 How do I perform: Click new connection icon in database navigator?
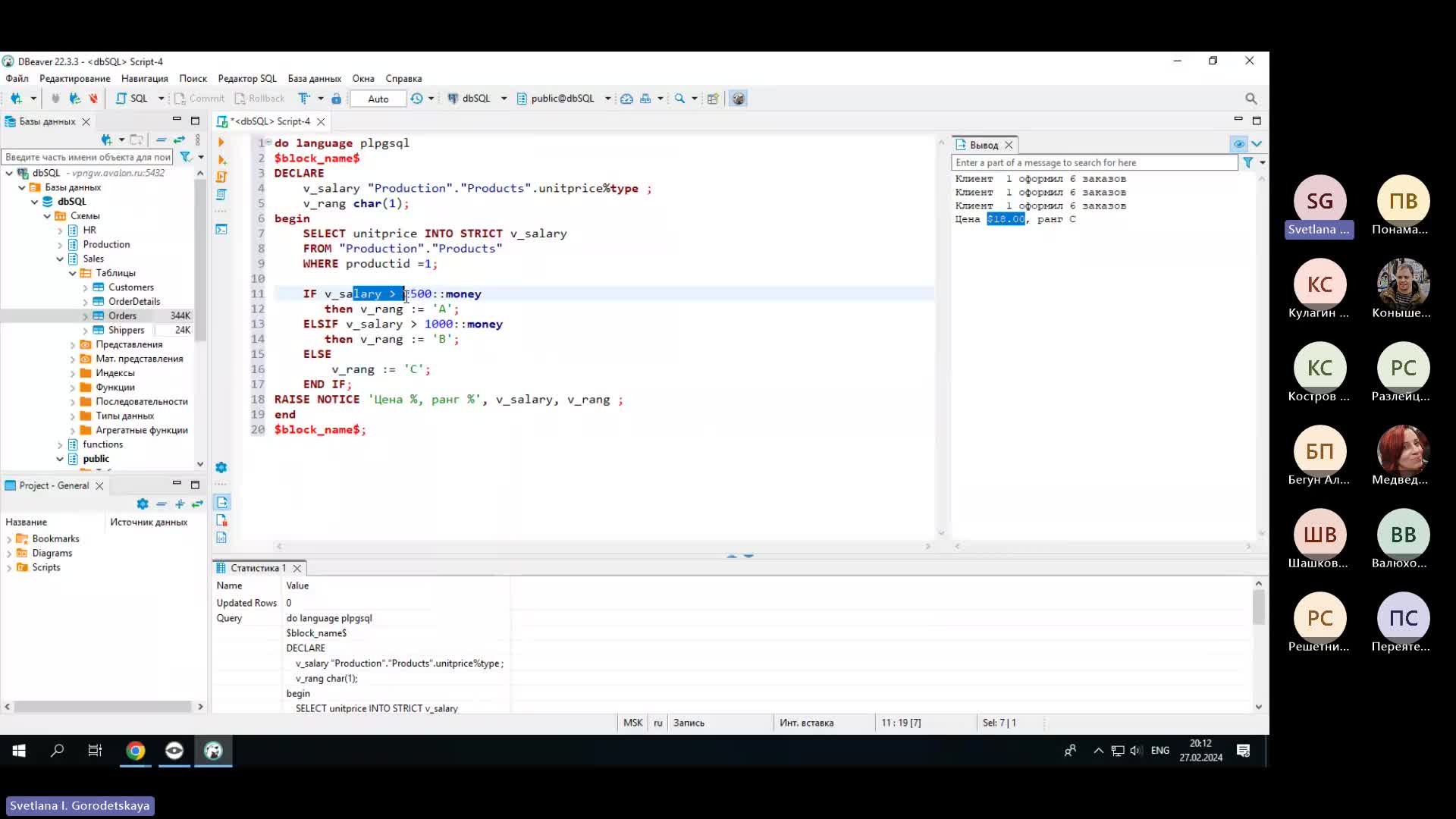(107, 140)
